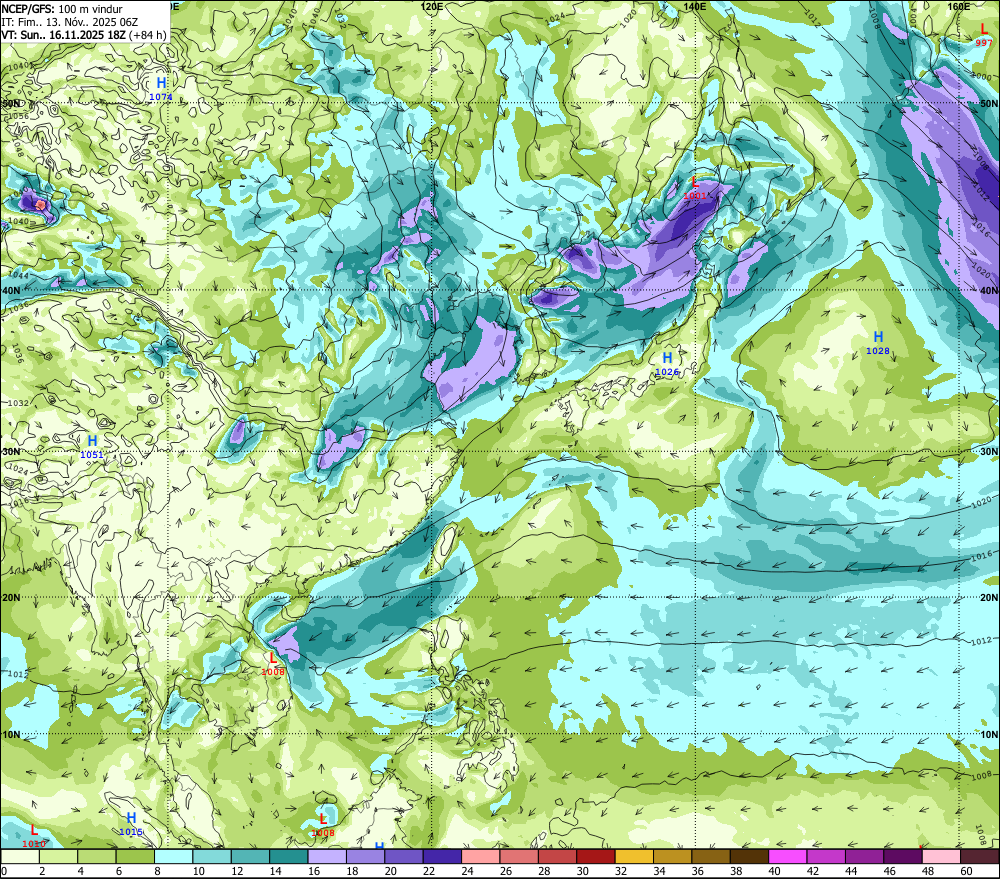Pick the light pink 48–60 legend swatch
The image size is (1000, 879).
click(942, 857)
